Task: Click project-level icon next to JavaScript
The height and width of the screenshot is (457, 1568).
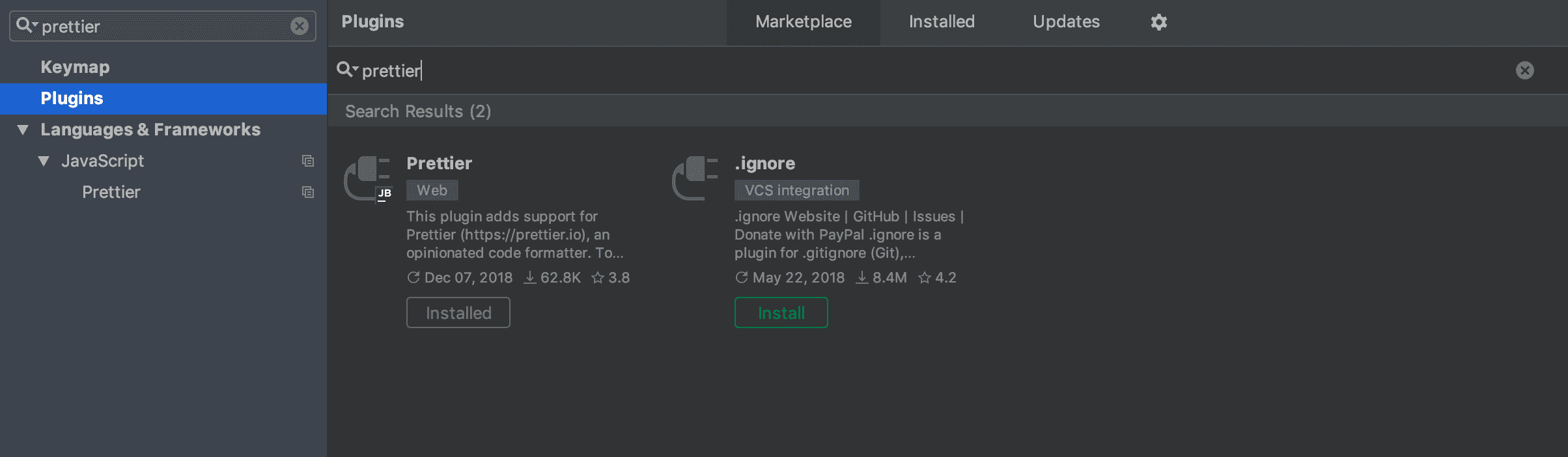Action: coord(308,161)
